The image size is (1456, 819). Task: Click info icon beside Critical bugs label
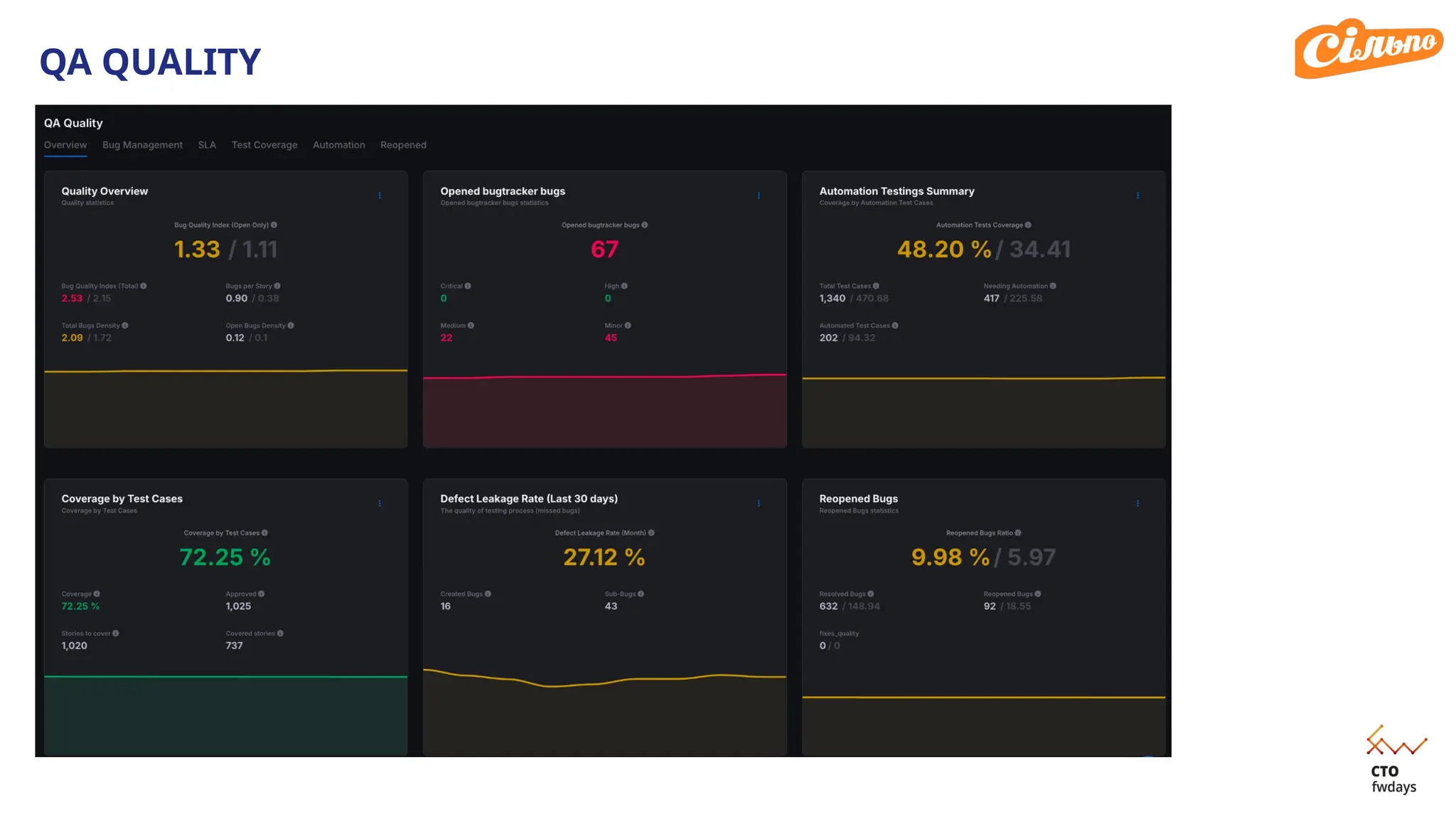[468, 287]
